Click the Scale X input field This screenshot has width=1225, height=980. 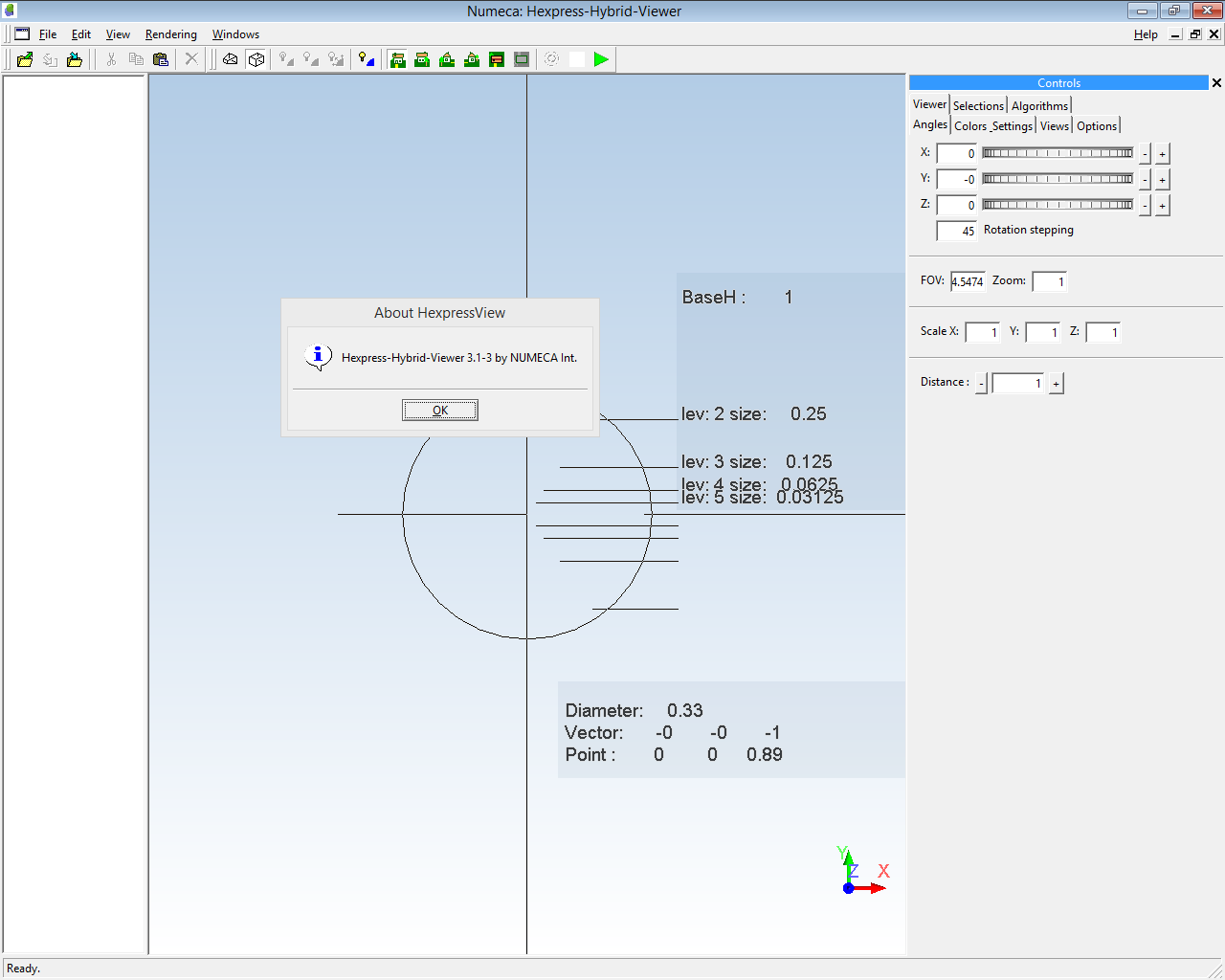click(982, 332)
